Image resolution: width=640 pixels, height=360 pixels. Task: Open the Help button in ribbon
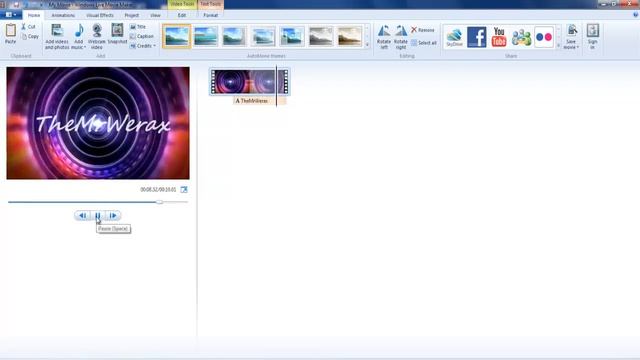click(635, 15)
